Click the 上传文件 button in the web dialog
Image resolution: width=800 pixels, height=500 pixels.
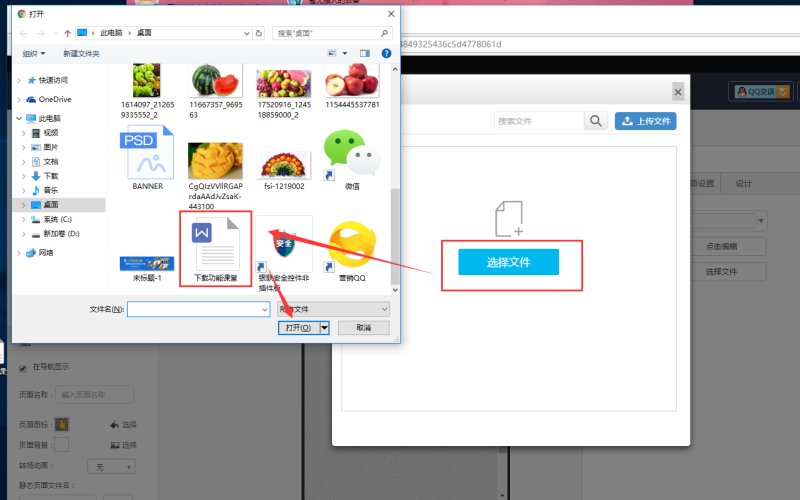645,121
